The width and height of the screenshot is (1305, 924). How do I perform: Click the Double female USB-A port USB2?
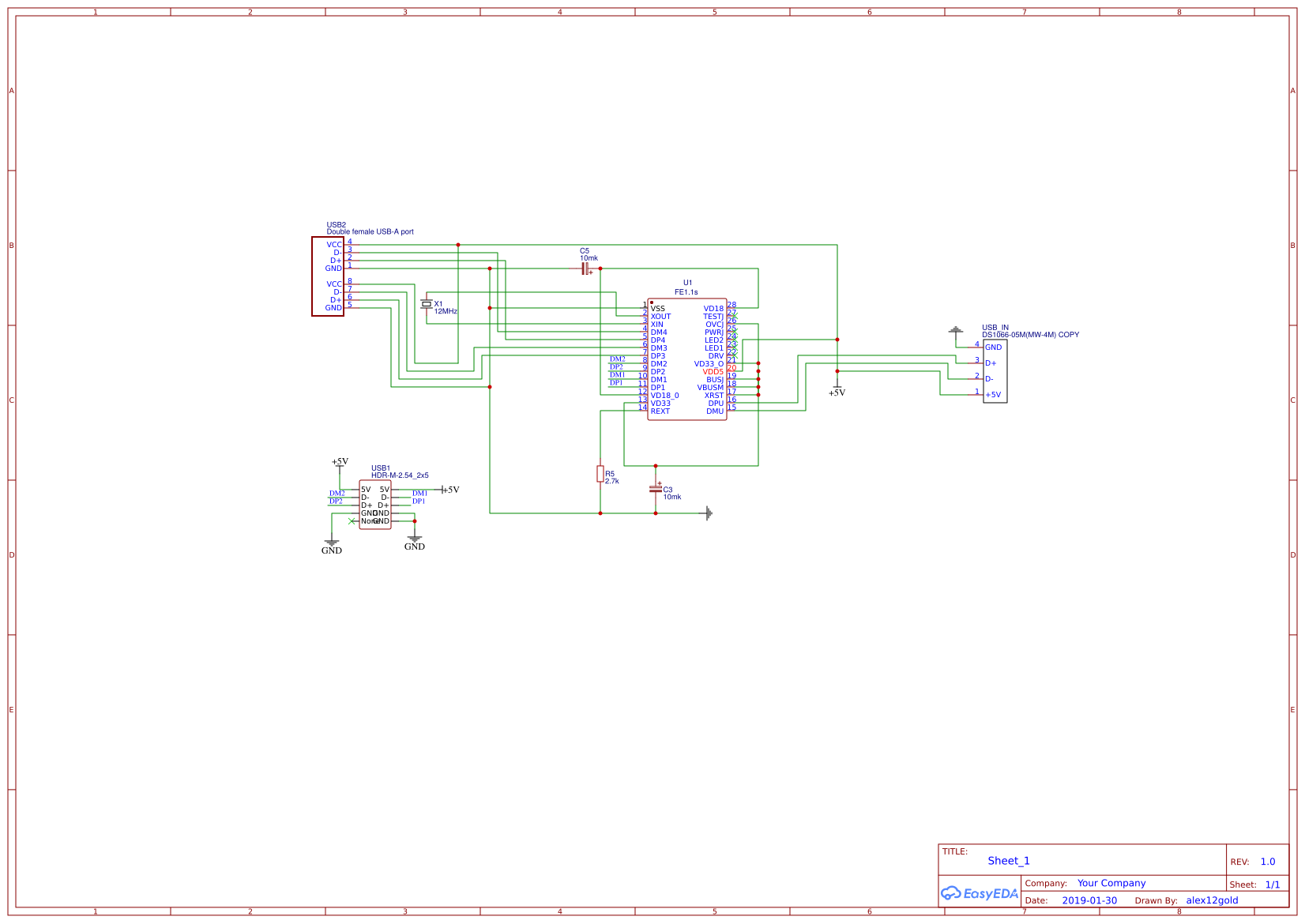tap(328, 275)
